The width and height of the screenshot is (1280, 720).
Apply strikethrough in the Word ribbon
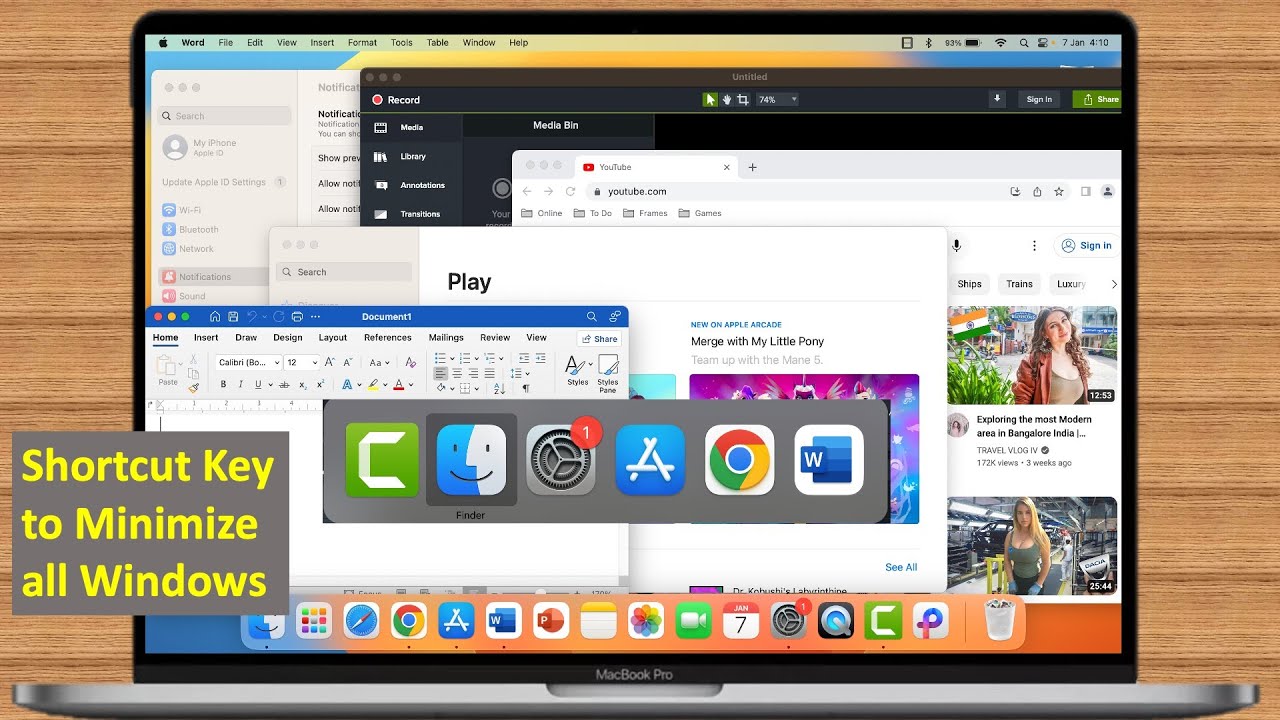[284, 384]
